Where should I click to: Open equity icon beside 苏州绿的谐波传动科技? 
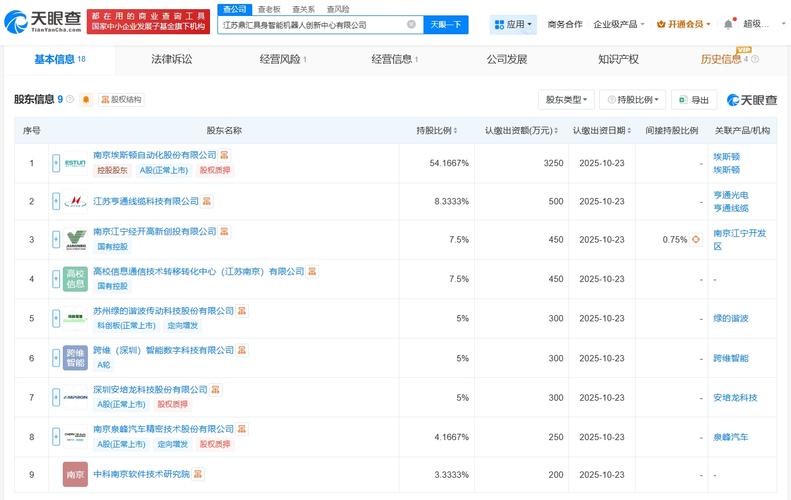click(x=242, y=311)
